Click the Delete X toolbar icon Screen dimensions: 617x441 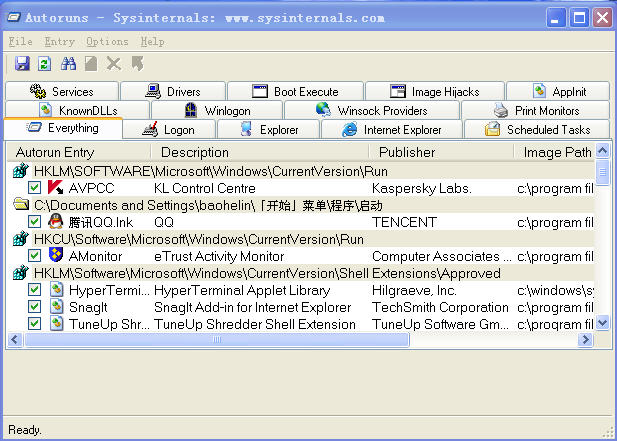[x=114, y=63]
